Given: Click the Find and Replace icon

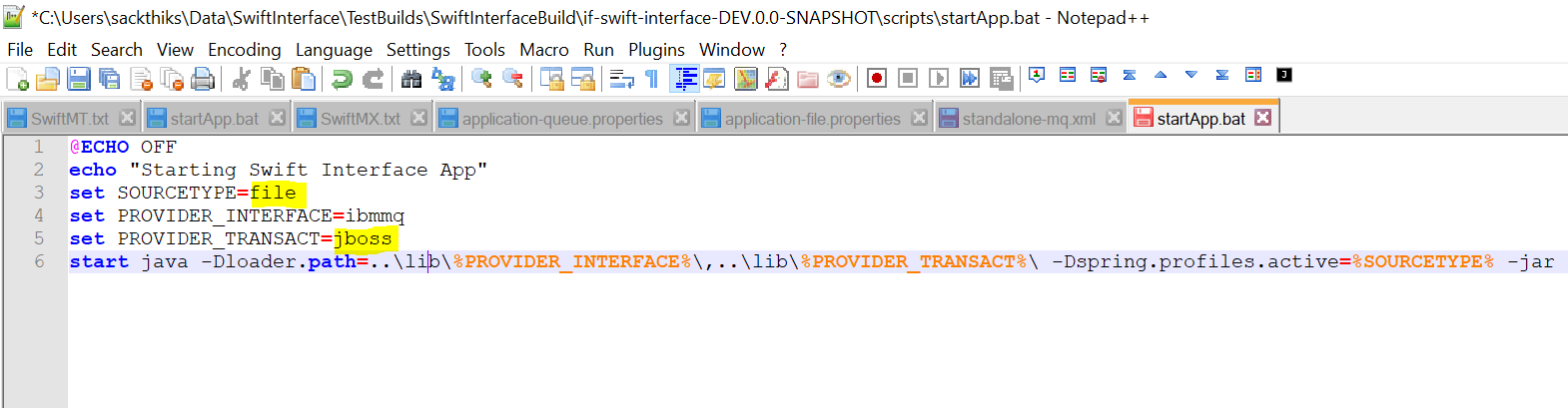Looking at the screenshot, I should pos(442,79).
